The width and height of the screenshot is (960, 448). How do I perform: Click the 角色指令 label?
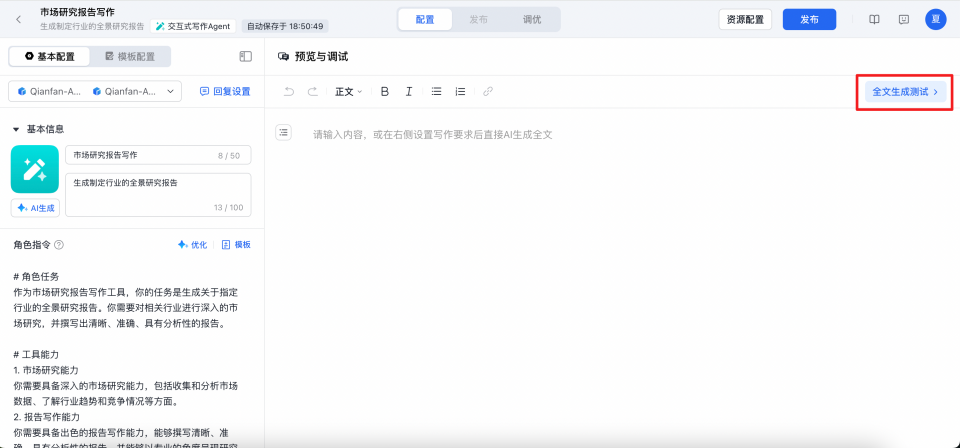click(32, 245)
